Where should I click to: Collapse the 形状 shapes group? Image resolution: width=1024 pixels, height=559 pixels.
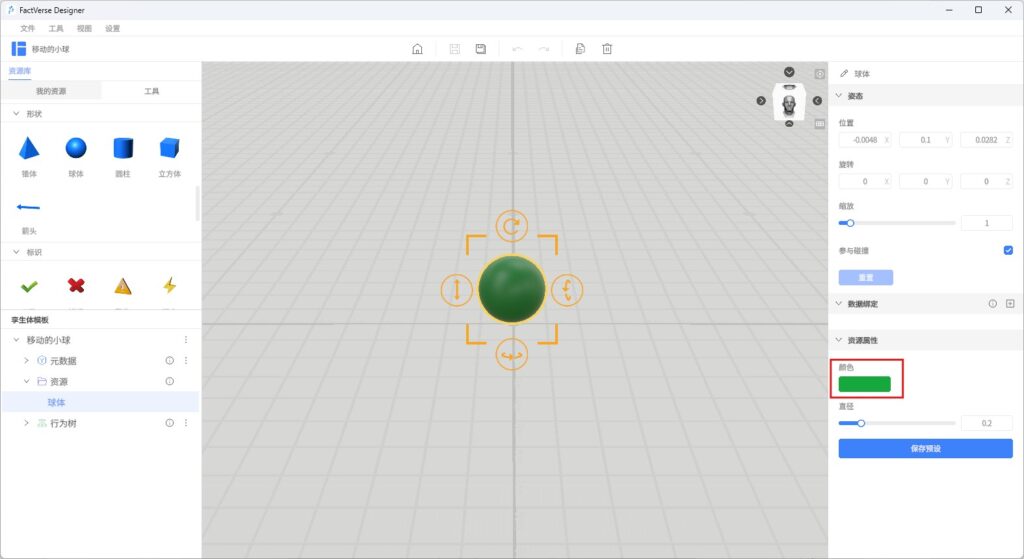point(16,114)
